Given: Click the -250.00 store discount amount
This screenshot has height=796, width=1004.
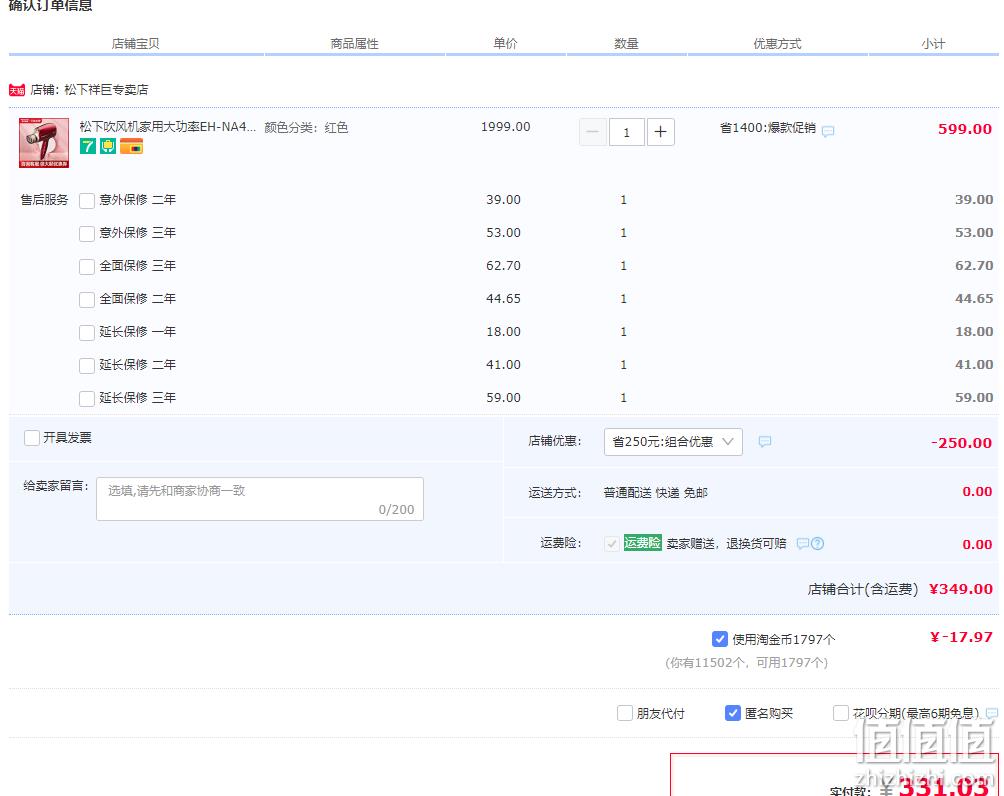Looking at the screenshot, I should (962, 443).
